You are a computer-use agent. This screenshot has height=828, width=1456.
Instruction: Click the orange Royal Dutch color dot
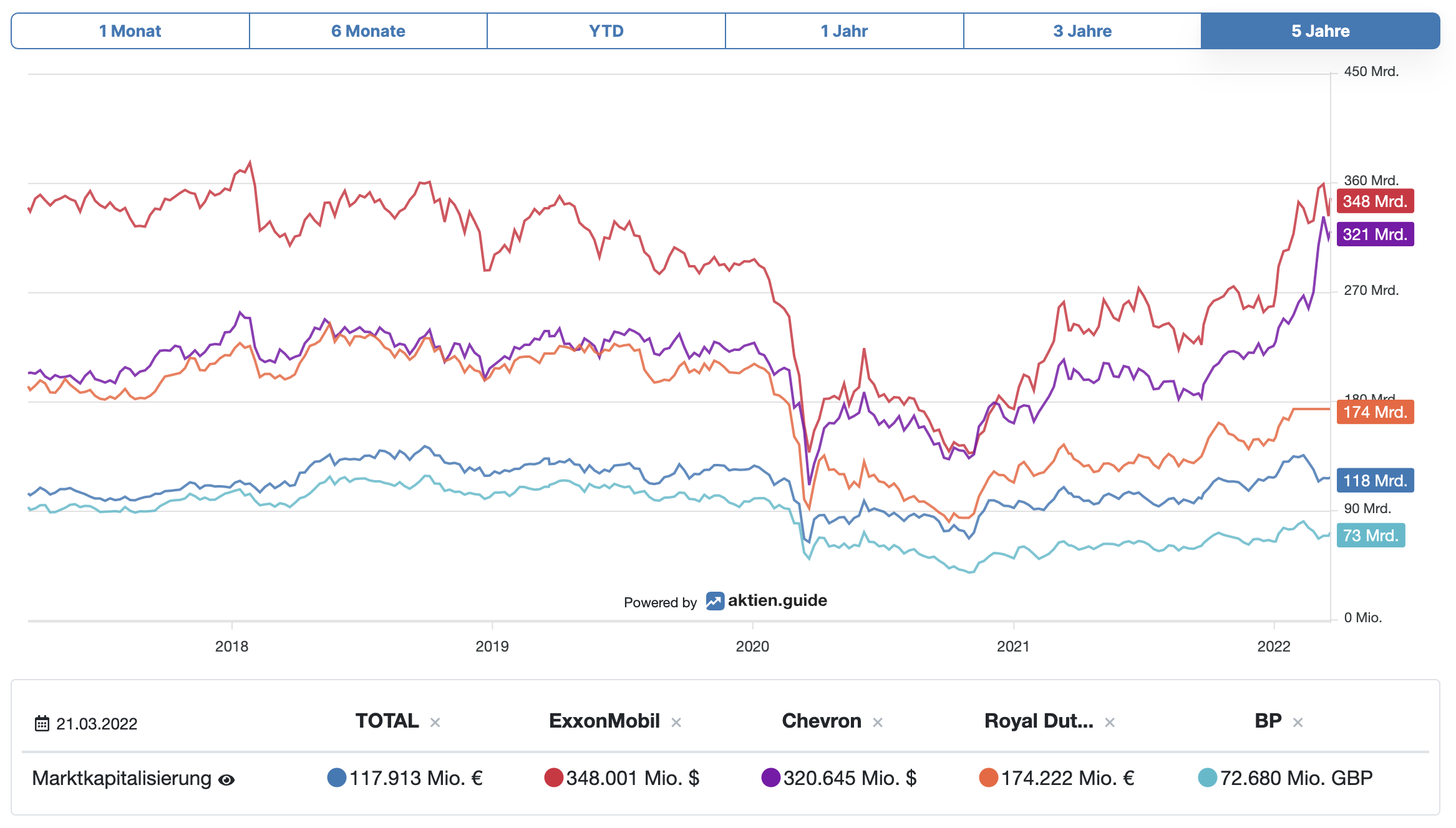[989, 778]
